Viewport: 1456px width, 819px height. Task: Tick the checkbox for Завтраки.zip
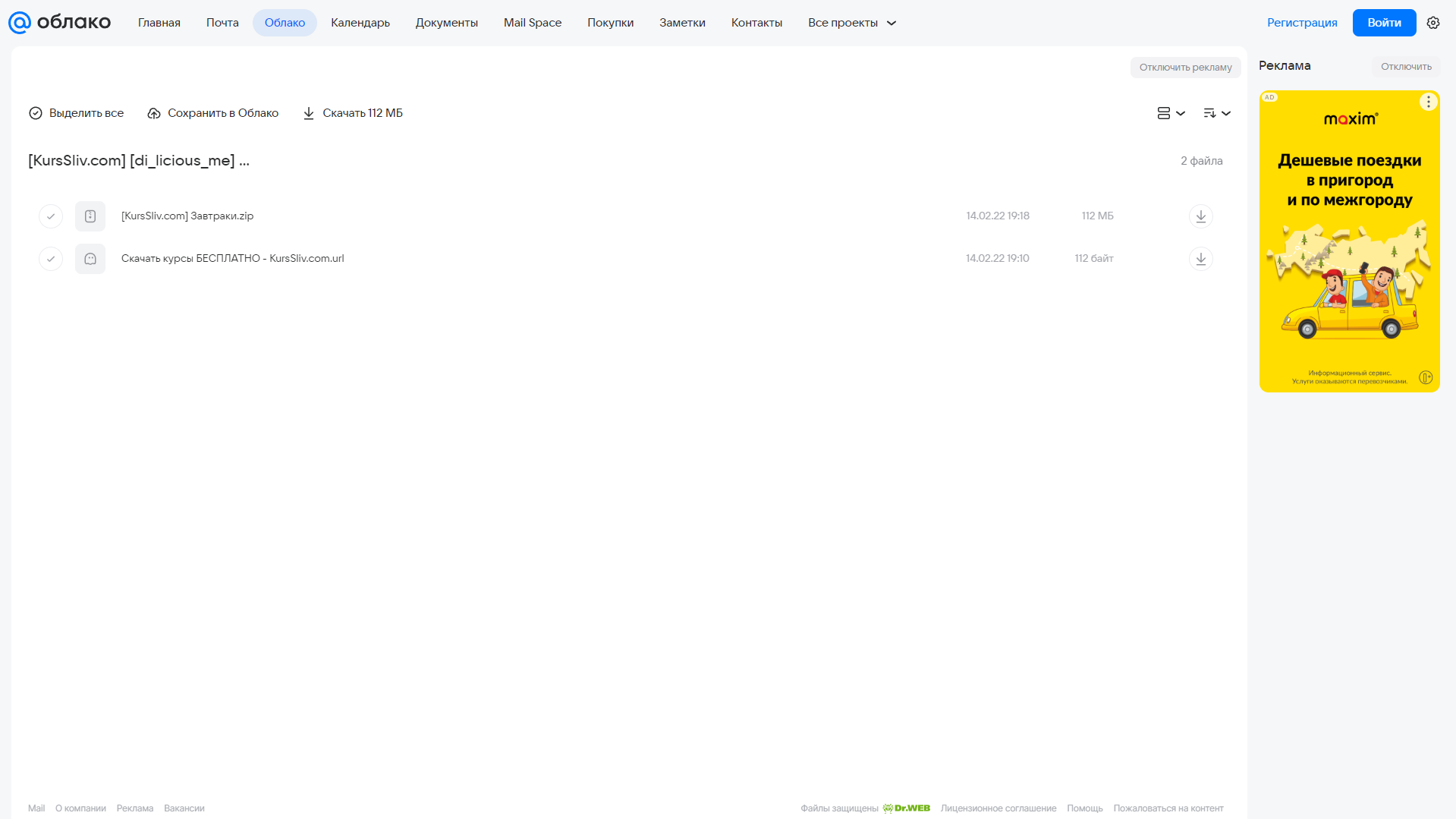(51, 216)
